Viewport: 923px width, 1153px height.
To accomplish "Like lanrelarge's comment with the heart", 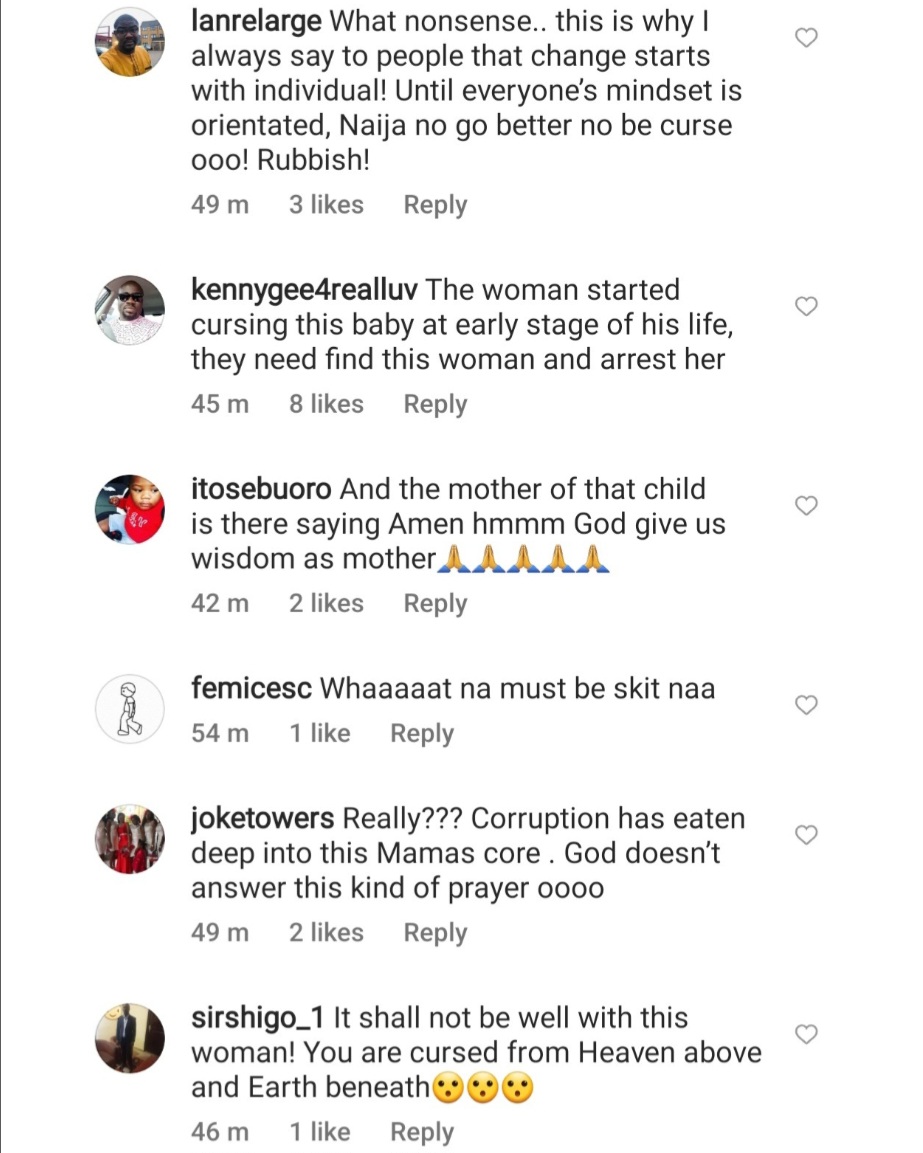I will point(806,38).
